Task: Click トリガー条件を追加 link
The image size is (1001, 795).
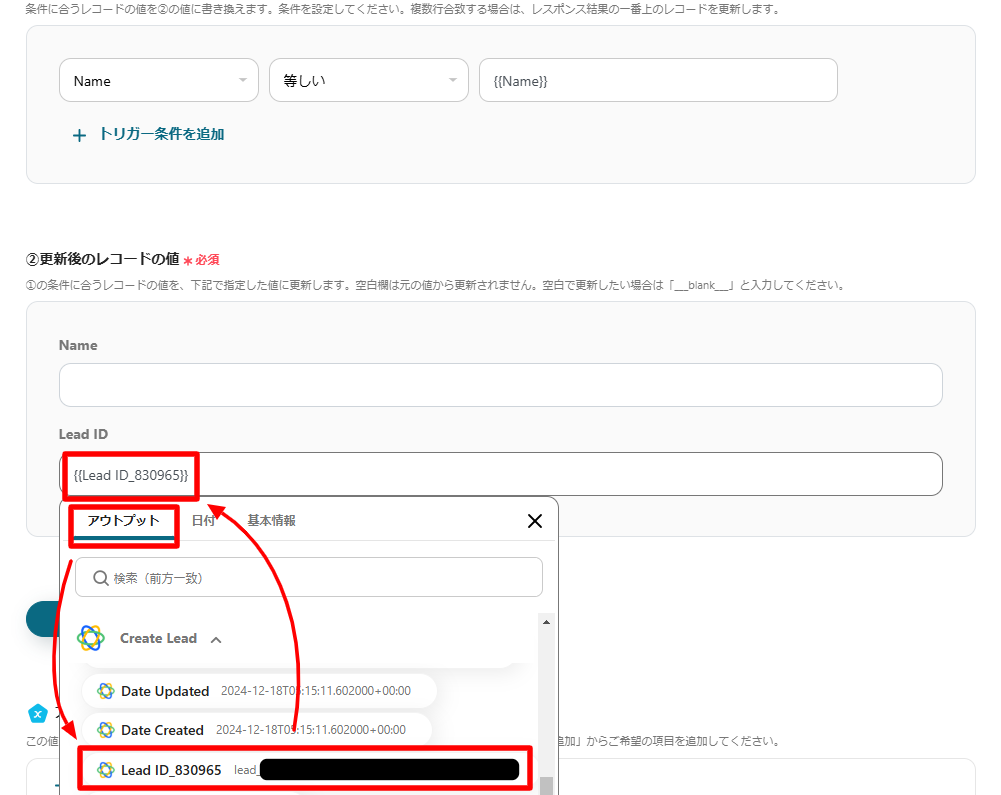Action: [x=162, y=134]
